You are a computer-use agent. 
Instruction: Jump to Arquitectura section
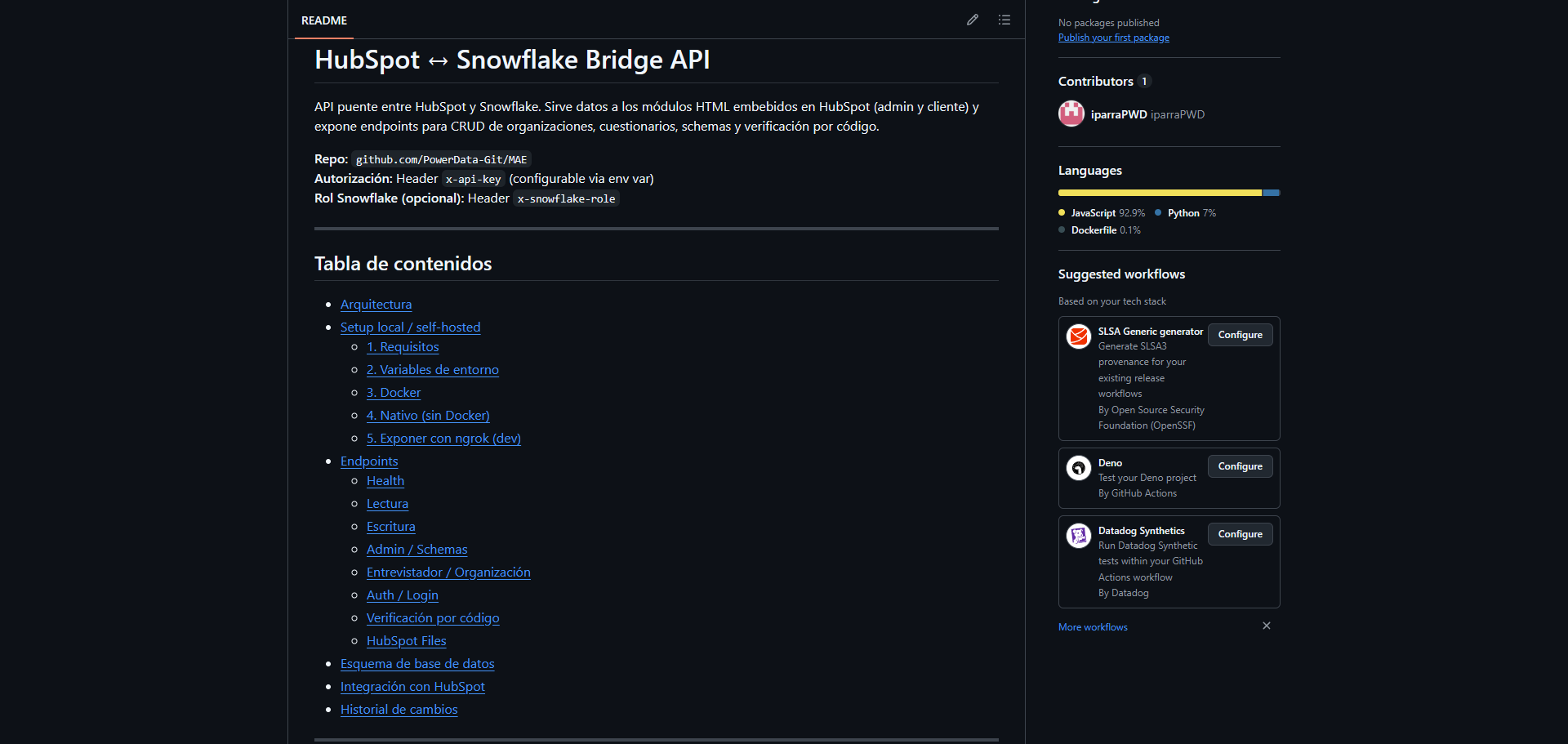[376, 304]
